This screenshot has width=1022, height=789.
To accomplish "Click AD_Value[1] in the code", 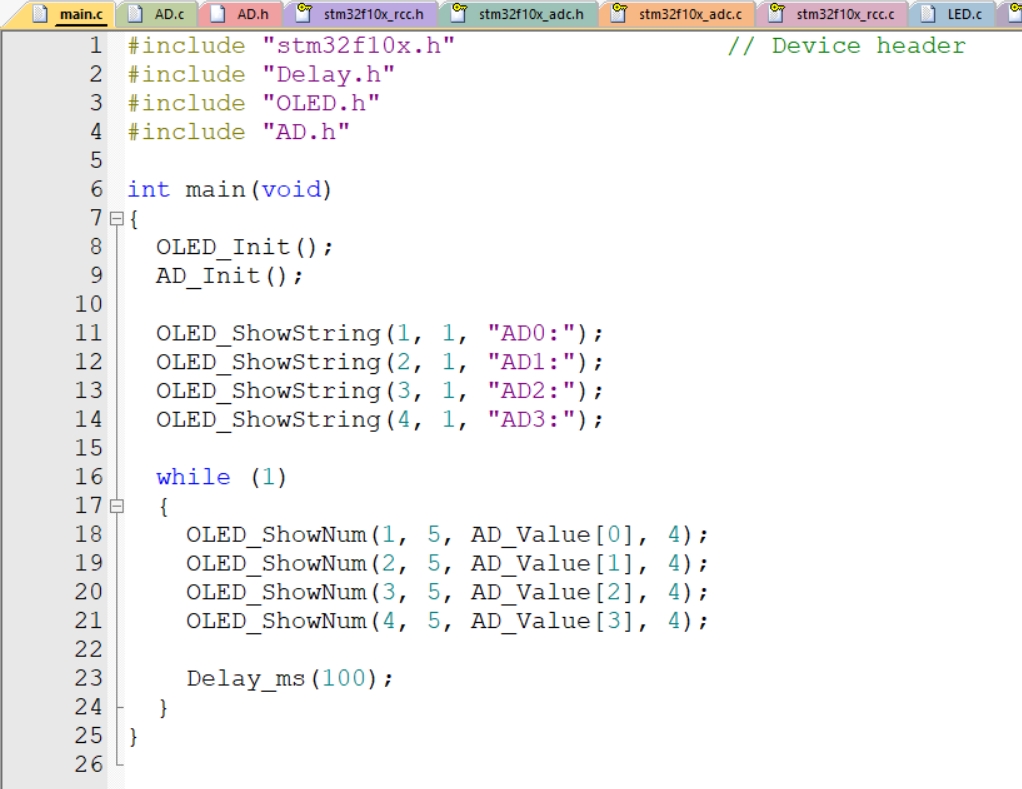I will tap(552, 563).
